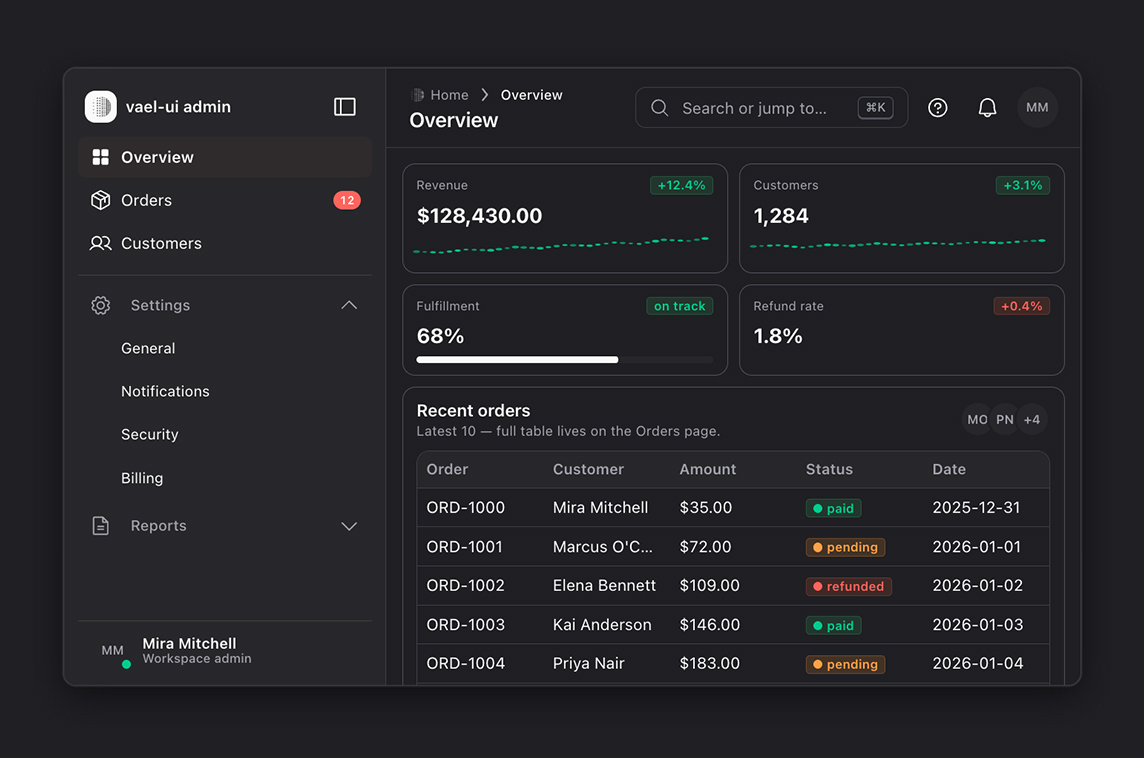Viewport: 1144px width, 758px height.
Task: Open the Billing settings item
Action: pos(142,478)
